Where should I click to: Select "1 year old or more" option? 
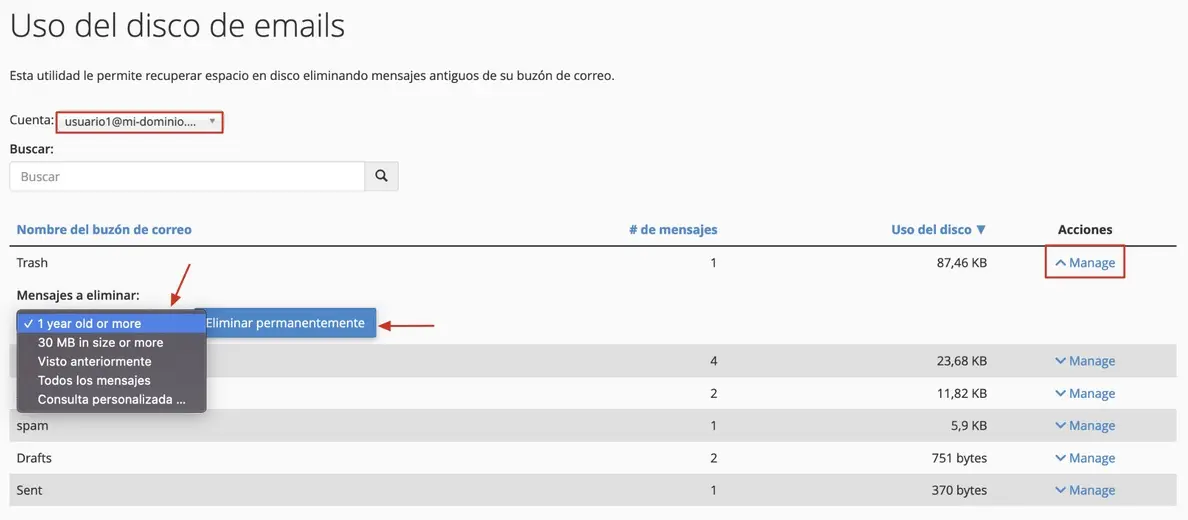[x=89, y=324]
